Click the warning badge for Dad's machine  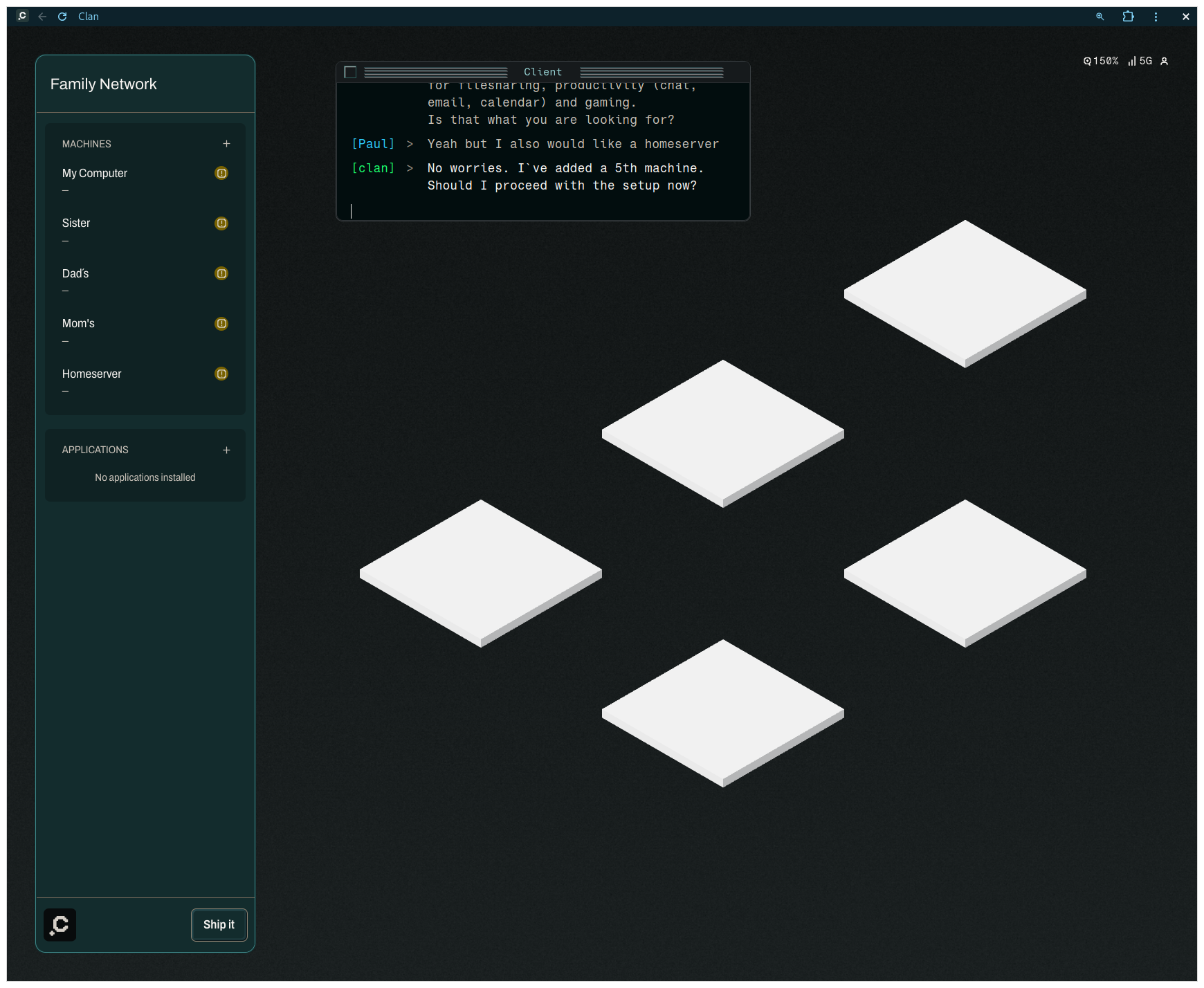pyautogui.click(x=221, y=273)
